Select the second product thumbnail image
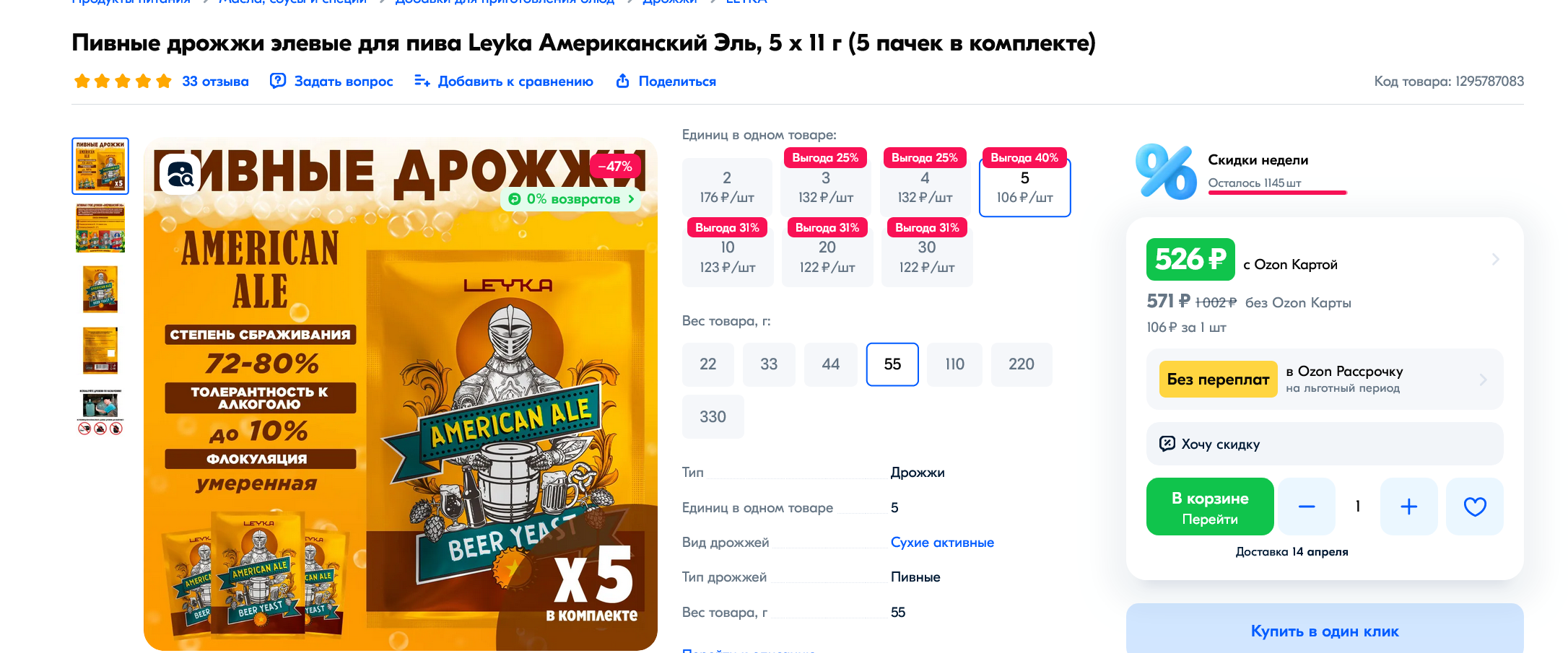1568x653 pixels. [x=100, y=228]
